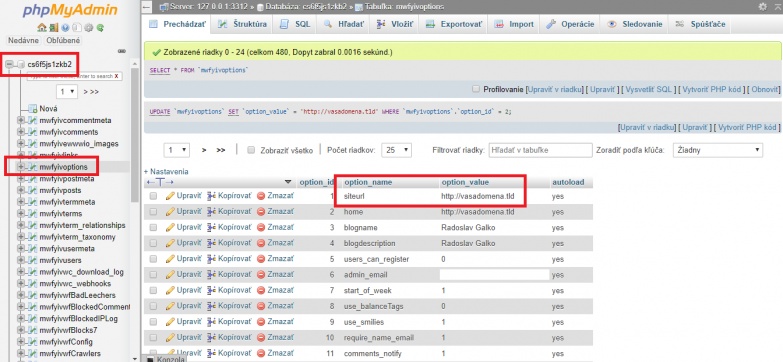Collapse the cs6f5js1zkb2 database tree
This screenshot has height=362, width=783.
click(9, 64)
